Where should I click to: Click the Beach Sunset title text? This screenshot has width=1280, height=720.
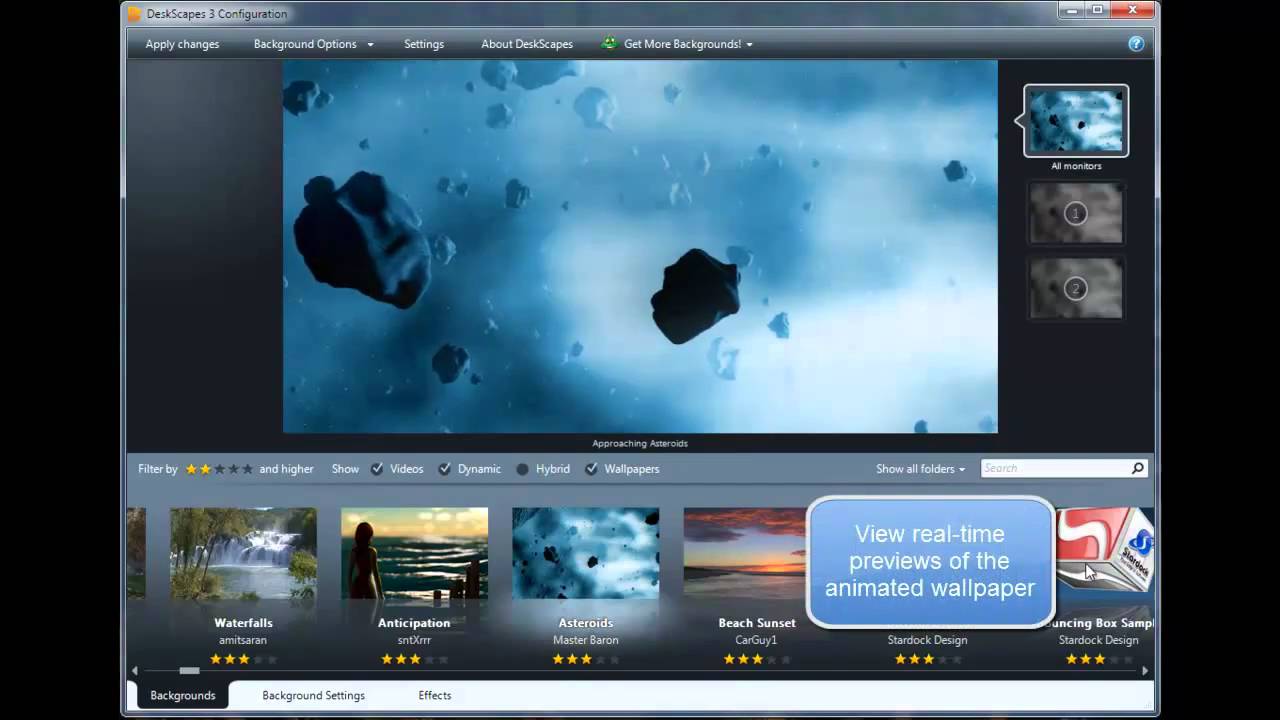757,623
